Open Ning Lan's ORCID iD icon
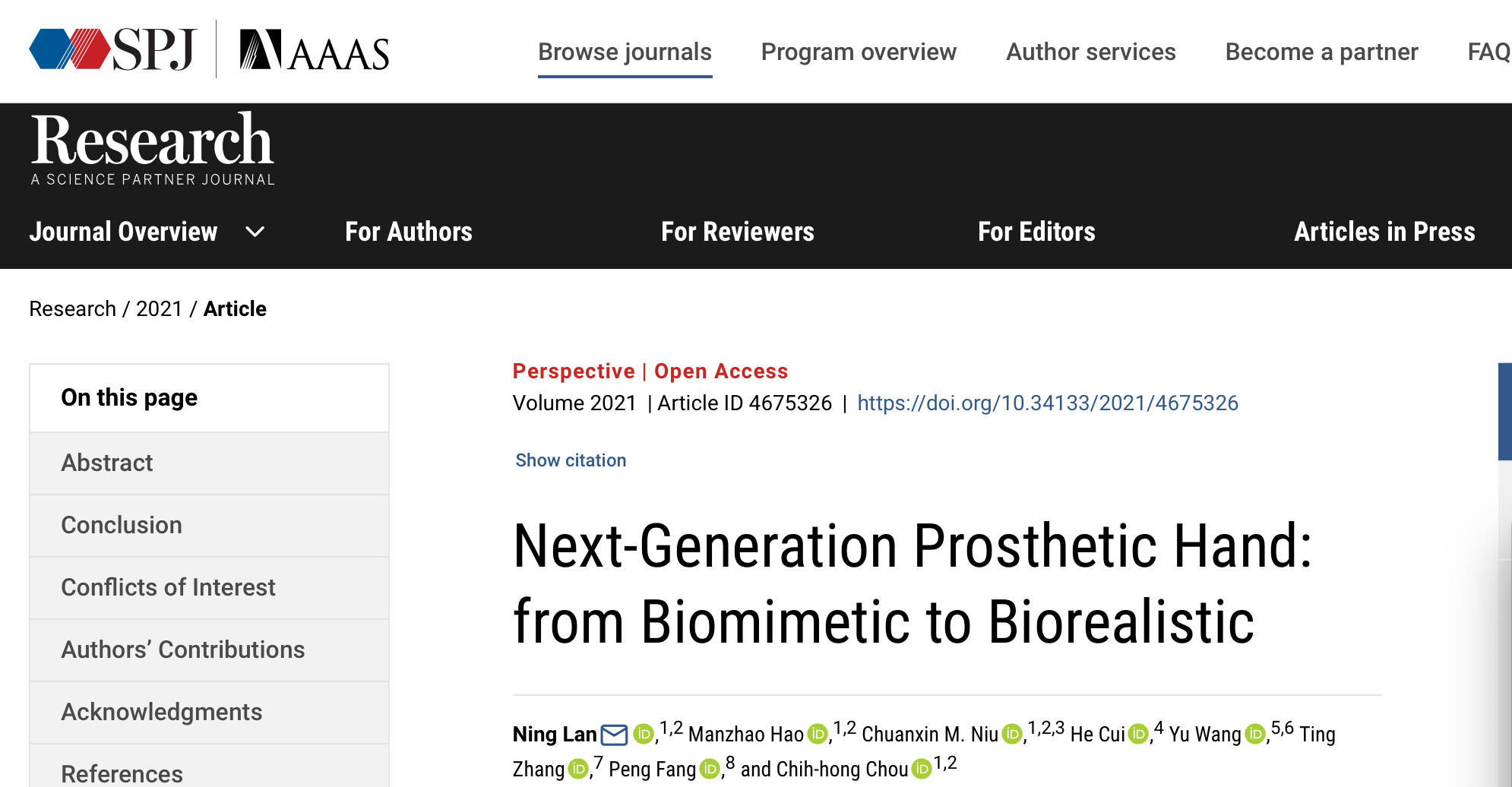Image resolution: width=1512 pixels, height=787 pixels. [644, 734]
